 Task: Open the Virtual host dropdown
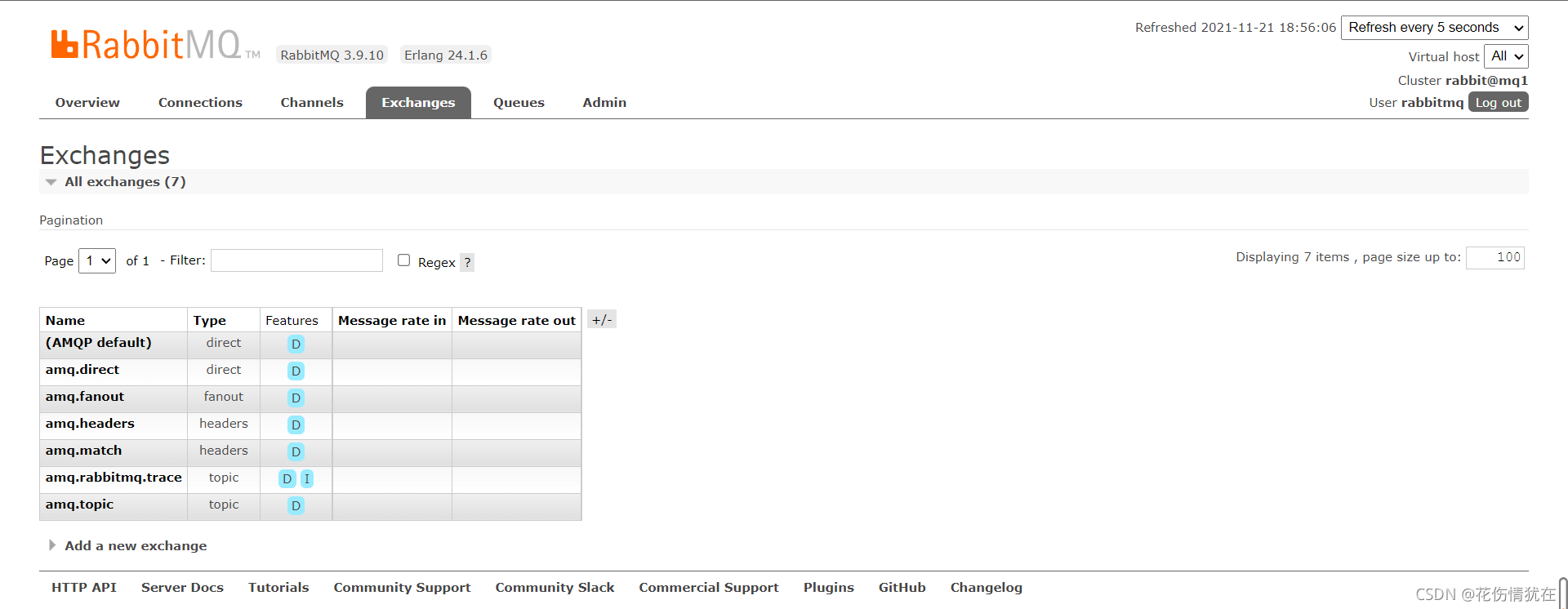pos(1505,56)
